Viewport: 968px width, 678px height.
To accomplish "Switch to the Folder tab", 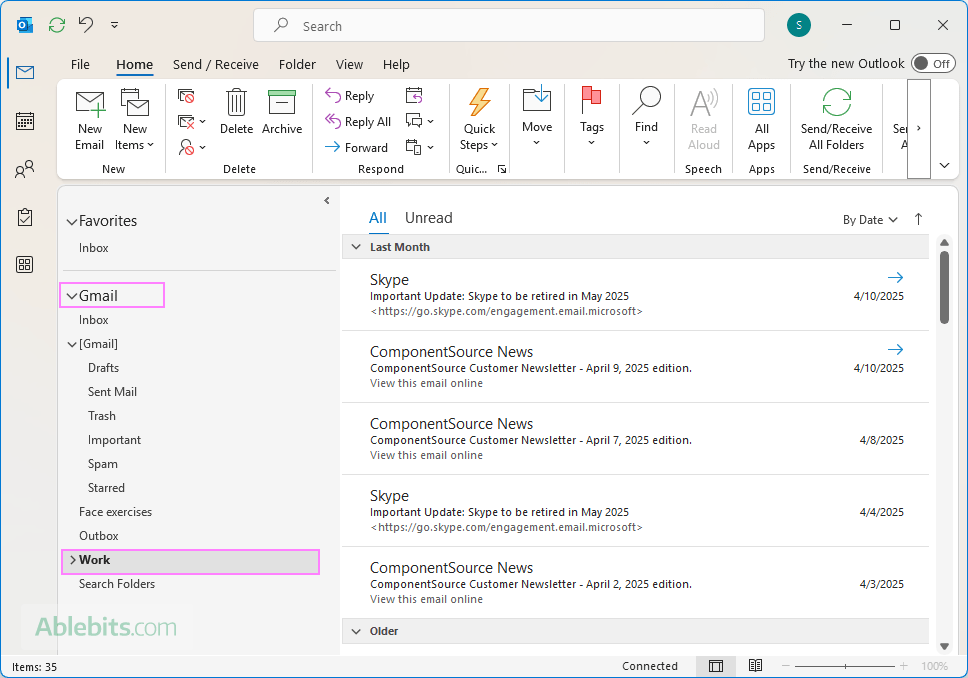I will click(297, 65).
